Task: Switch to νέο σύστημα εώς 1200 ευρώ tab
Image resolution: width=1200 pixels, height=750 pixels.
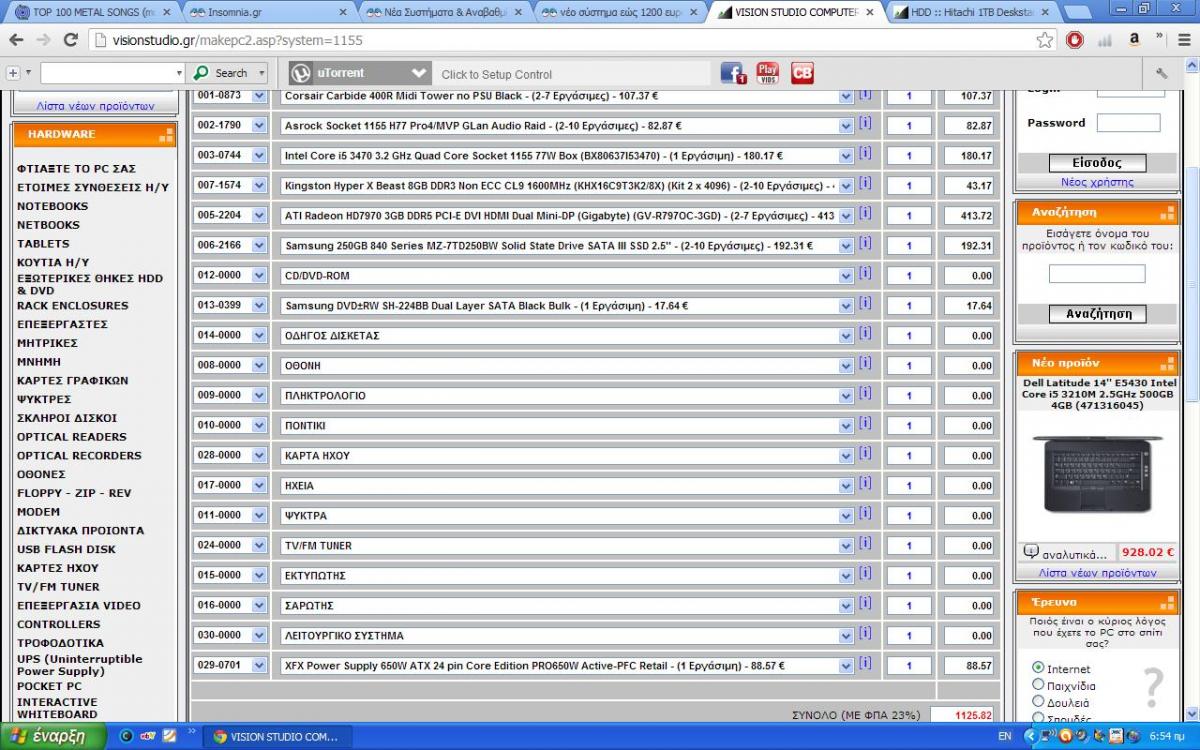Action: [x=618, y=13]
